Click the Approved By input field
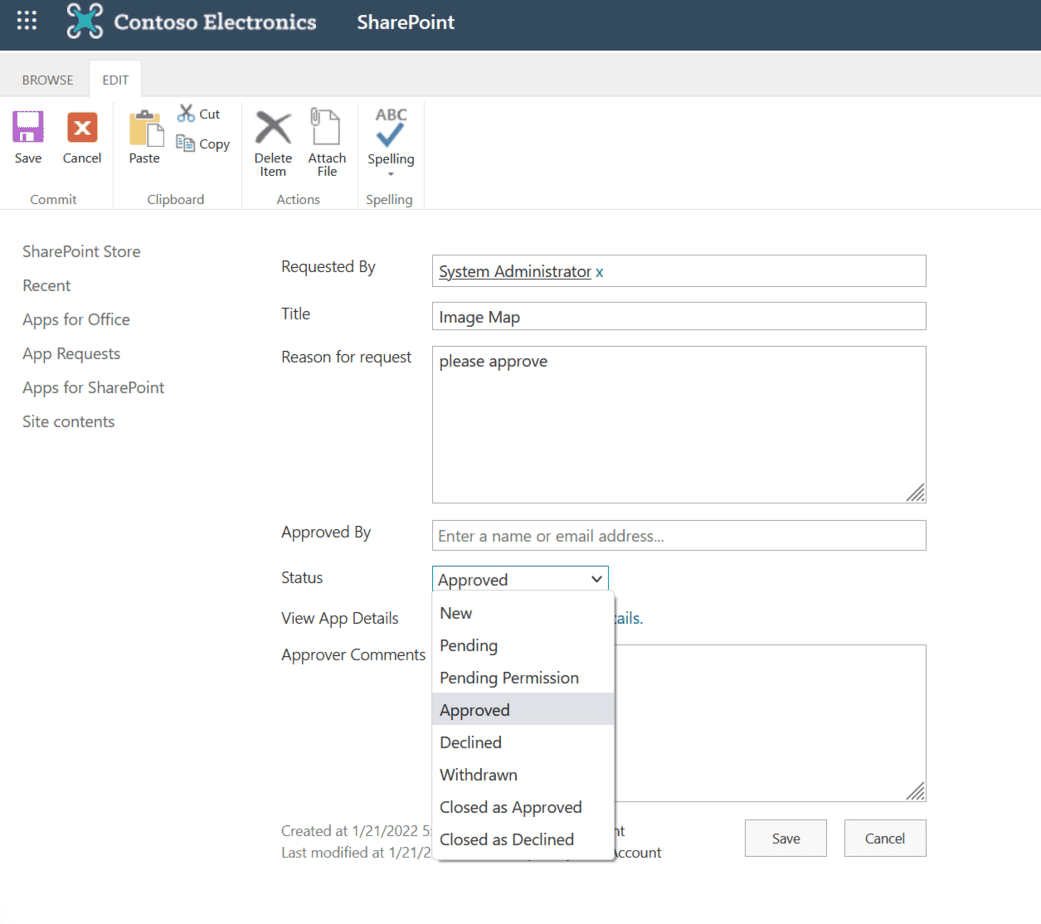This screenshot has width=1041, height=924. tap(679, 535)
